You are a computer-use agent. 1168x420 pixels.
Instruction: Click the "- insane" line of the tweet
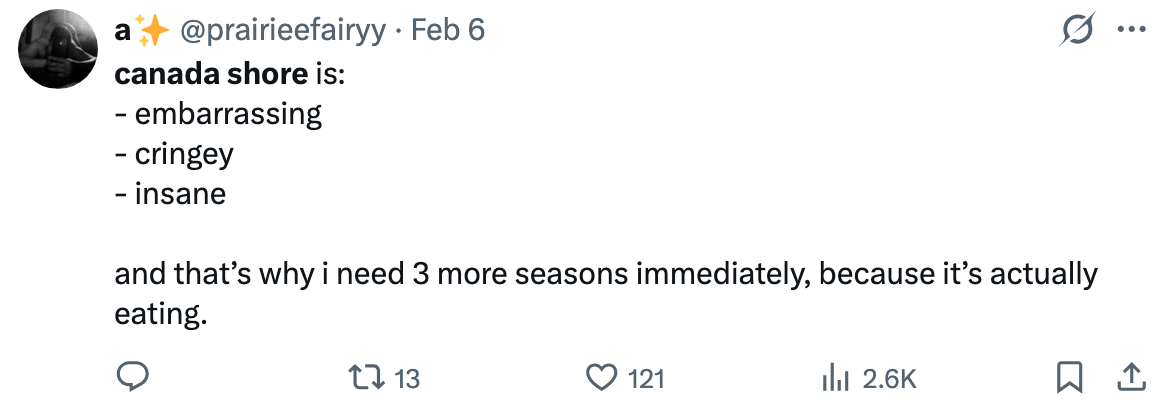[170, 192]
